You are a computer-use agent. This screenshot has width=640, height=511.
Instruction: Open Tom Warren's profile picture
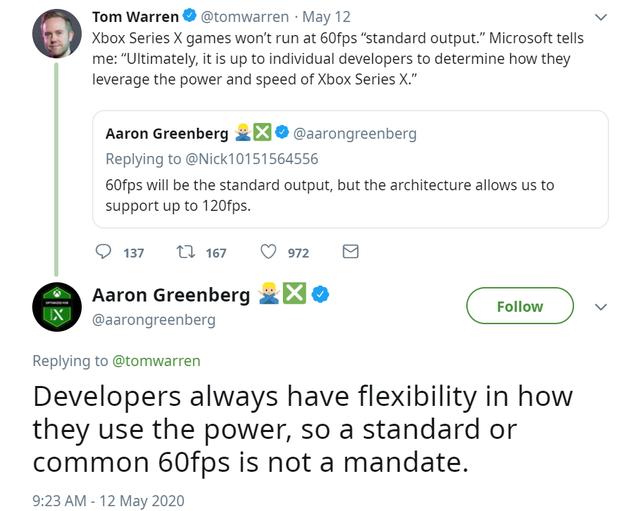[x=57, y=34]
